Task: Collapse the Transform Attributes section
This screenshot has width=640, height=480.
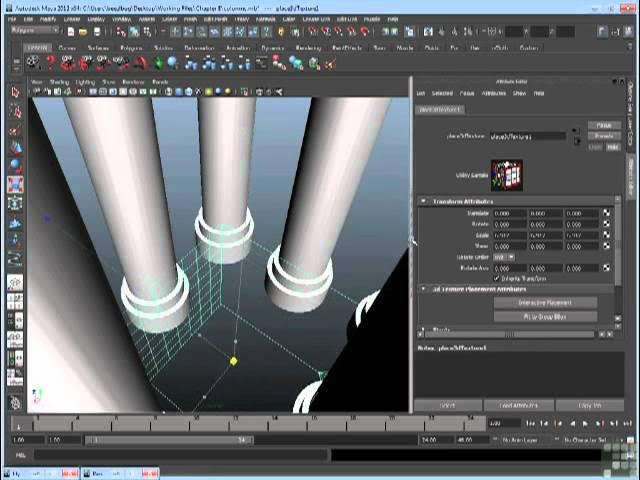Action: pyautogui.click(x=423, y=201)
